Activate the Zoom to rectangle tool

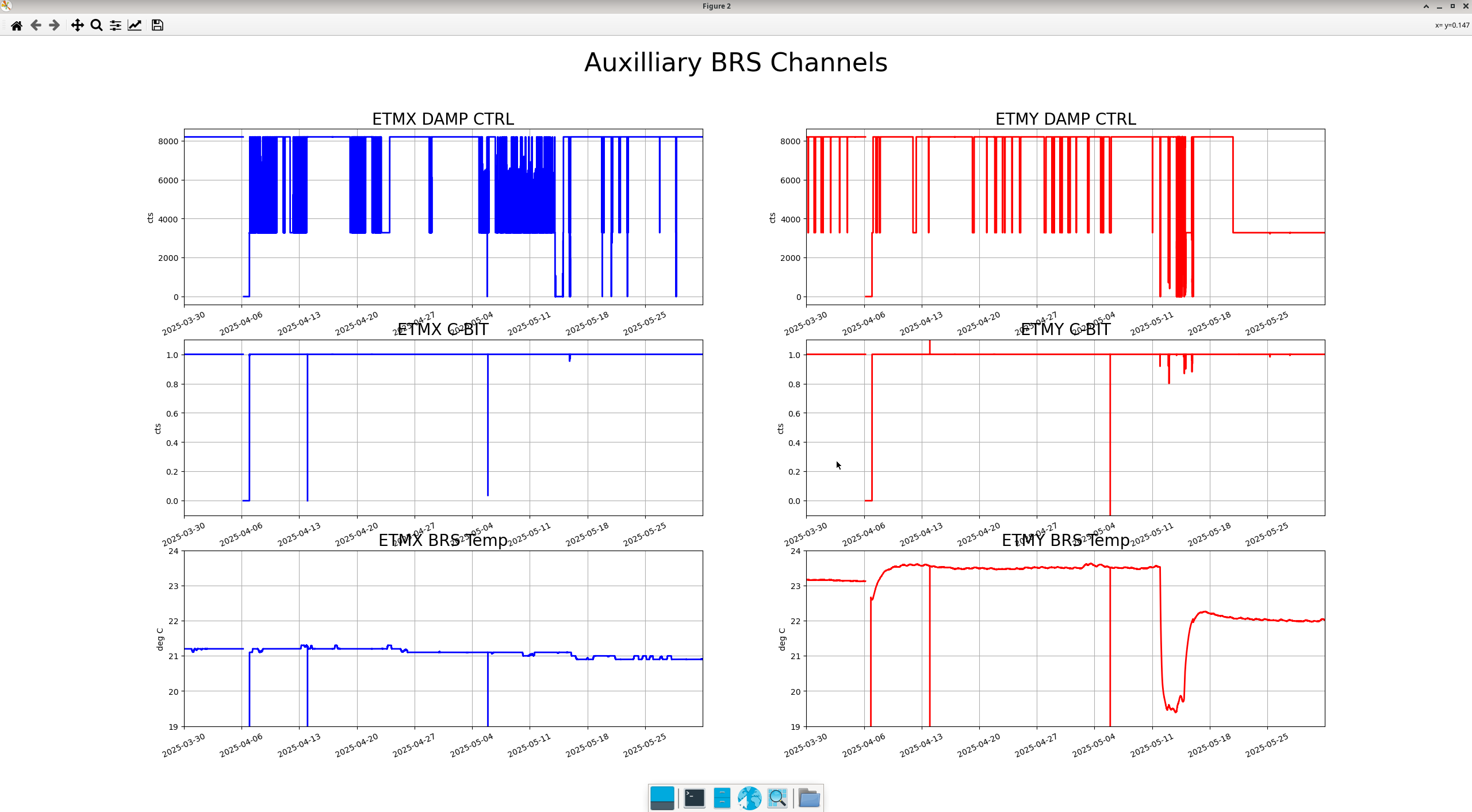tap(97, 25)
